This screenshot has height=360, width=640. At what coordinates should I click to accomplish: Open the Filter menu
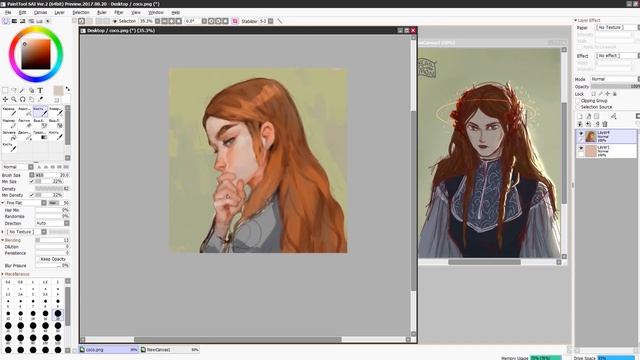[x=119, y=13]
